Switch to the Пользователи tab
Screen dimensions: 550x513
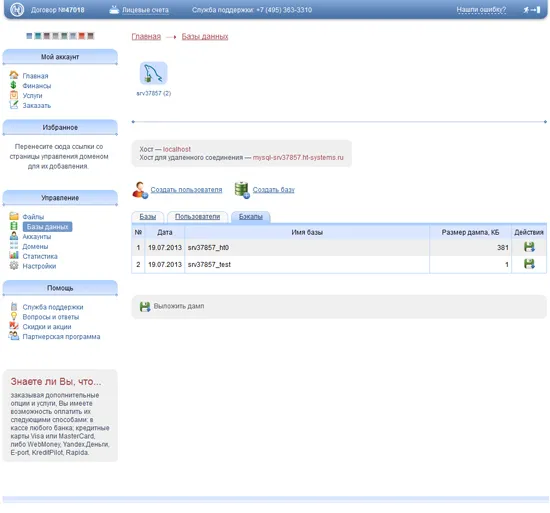pyautogui.click(x=197, y=217)
